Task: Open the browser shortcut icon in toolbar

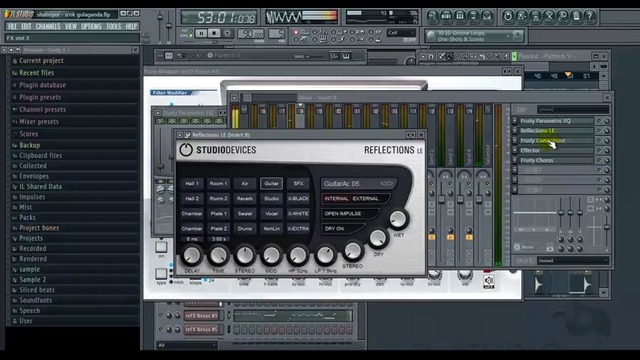Action: pyautogui.click(x=473, y=16)
